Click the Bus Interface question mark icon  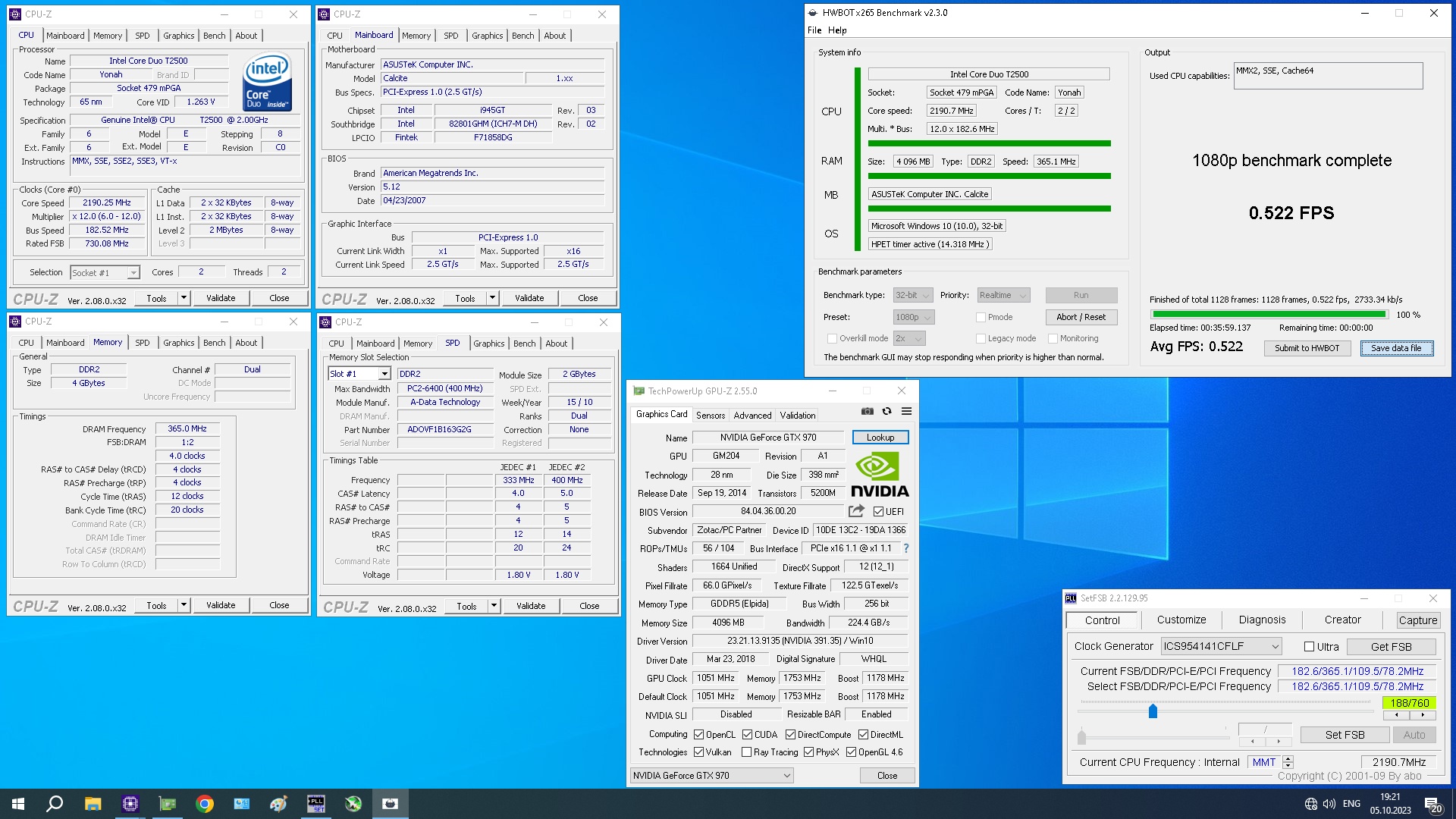(x=906, y=548)
